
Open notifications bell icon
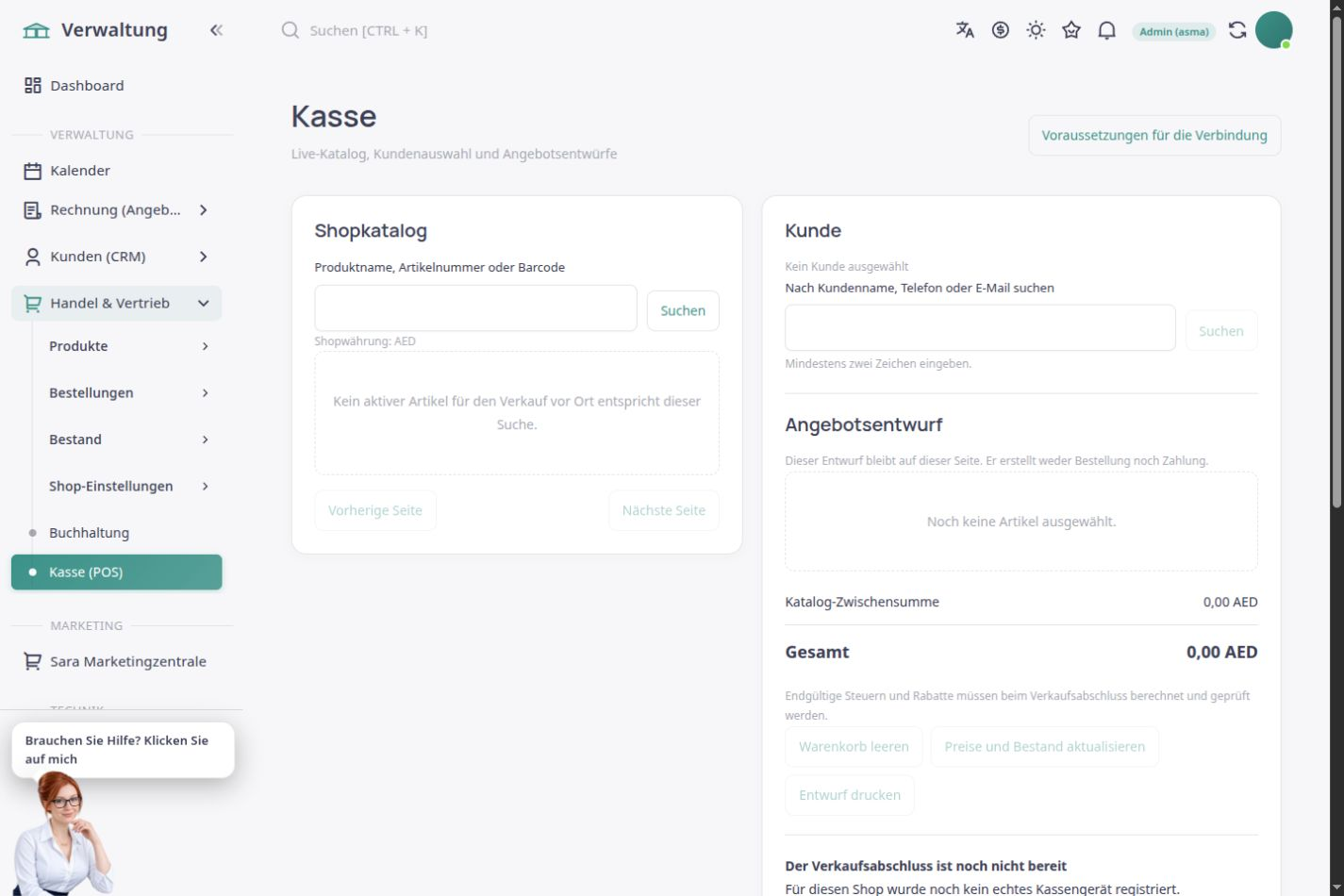pyautogui.click(x=1107, y=30)
